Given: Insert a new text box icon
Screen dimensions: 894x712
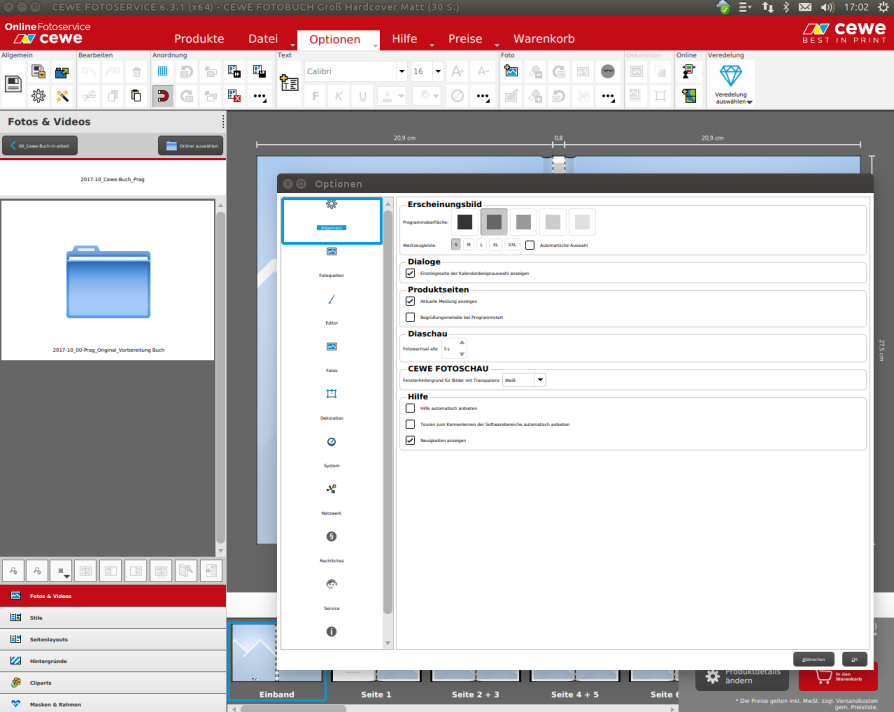Looking at the screenshot, I should [x=289, y=84].
